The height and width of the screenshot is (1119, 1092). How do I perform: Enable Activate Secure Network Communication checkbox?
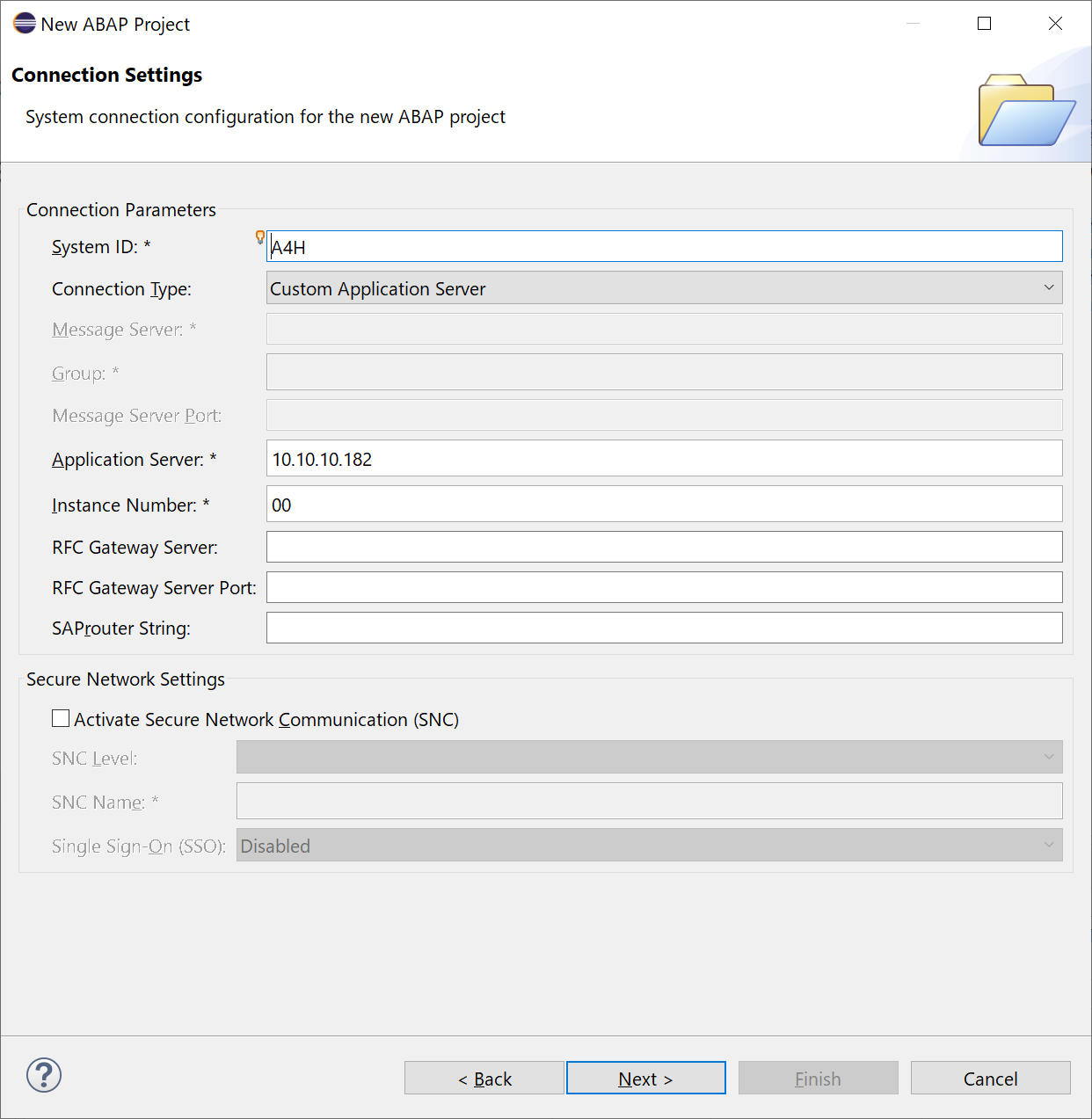click(x=61, y=719)
